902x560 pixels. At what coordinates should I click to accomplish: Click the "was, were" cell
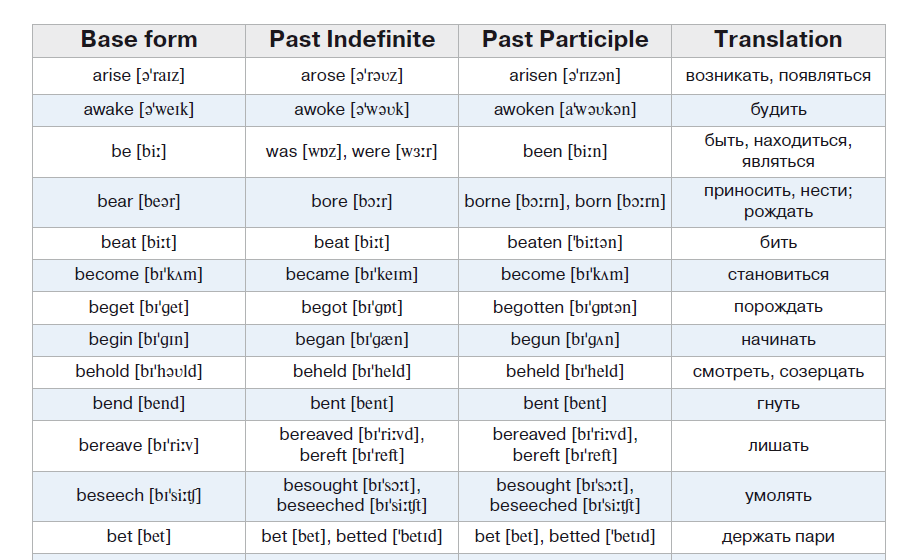point(352,152)
